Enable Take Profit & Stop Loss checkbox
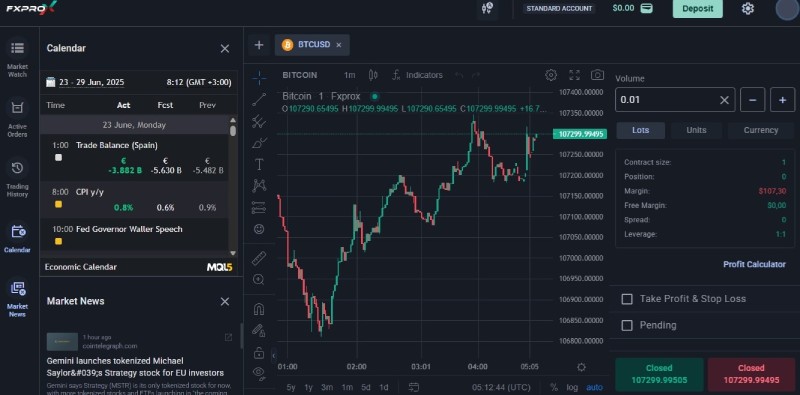The width and height of the screenshot is (800, 395). coord(627,299)
